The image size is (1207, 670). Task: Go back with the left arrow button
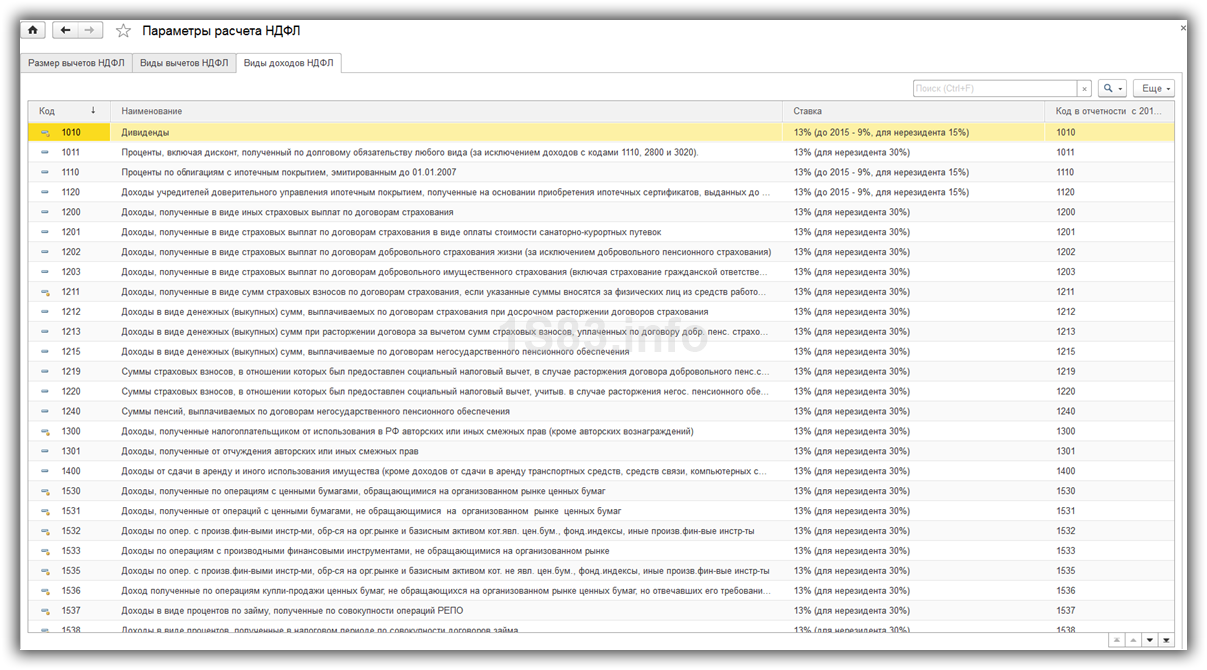point(65,30)
